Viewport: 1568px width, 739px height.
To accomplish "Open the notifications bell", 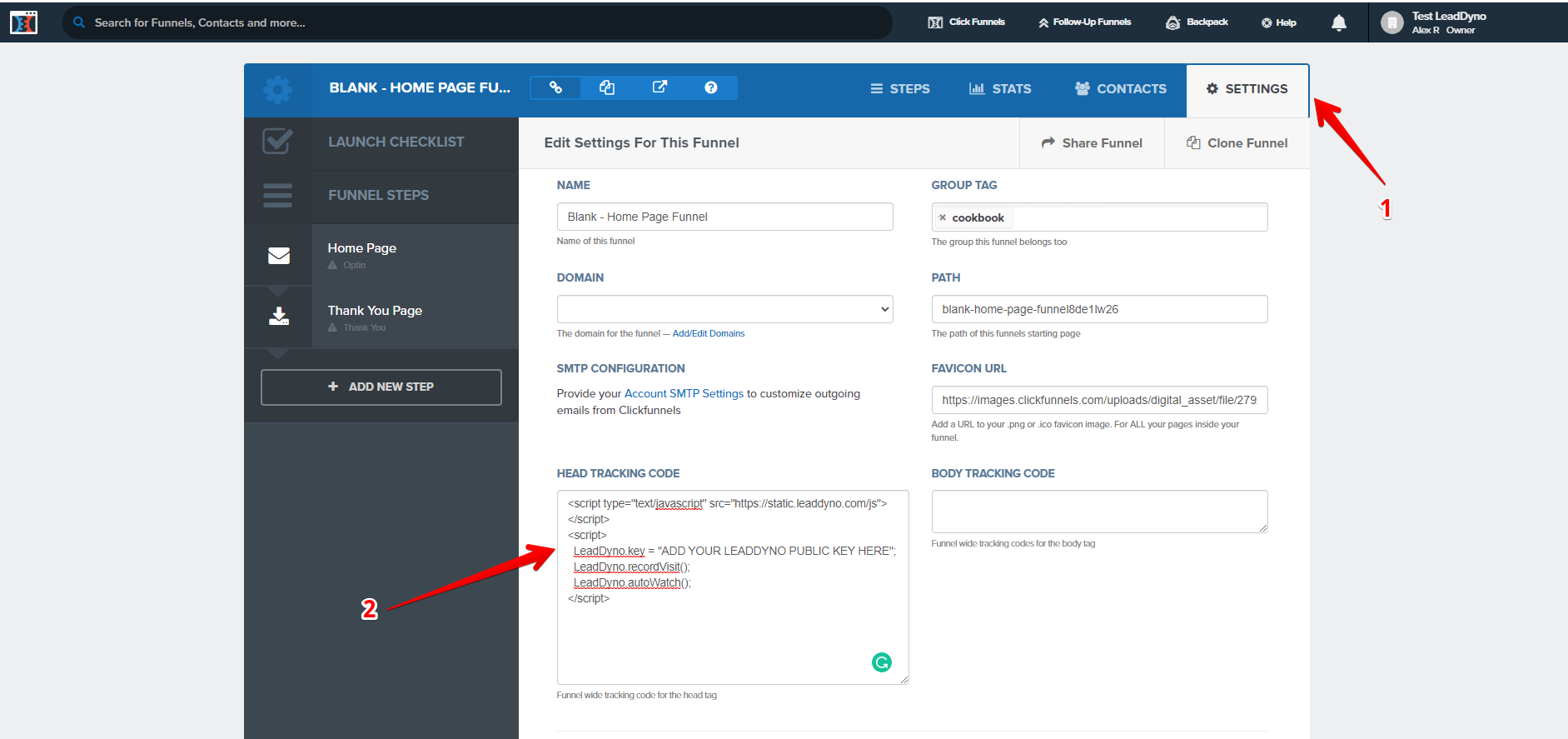I will coord(1339,22).
